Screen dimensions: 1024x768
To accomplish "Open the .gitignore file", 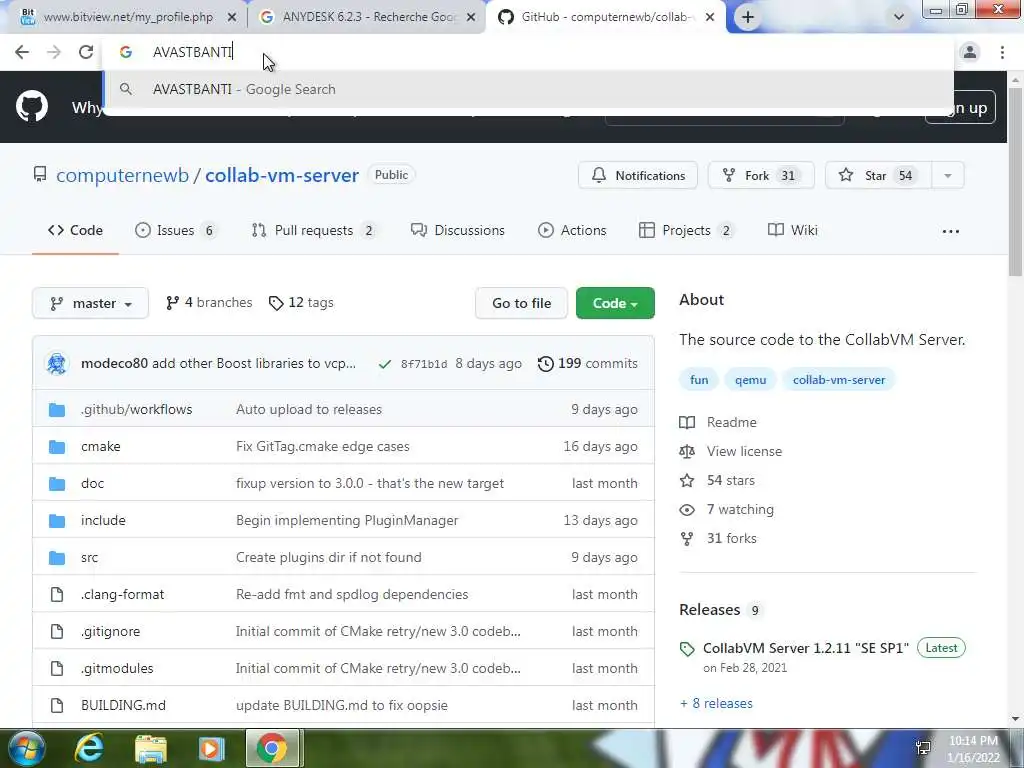I will [x=110, y=632].
